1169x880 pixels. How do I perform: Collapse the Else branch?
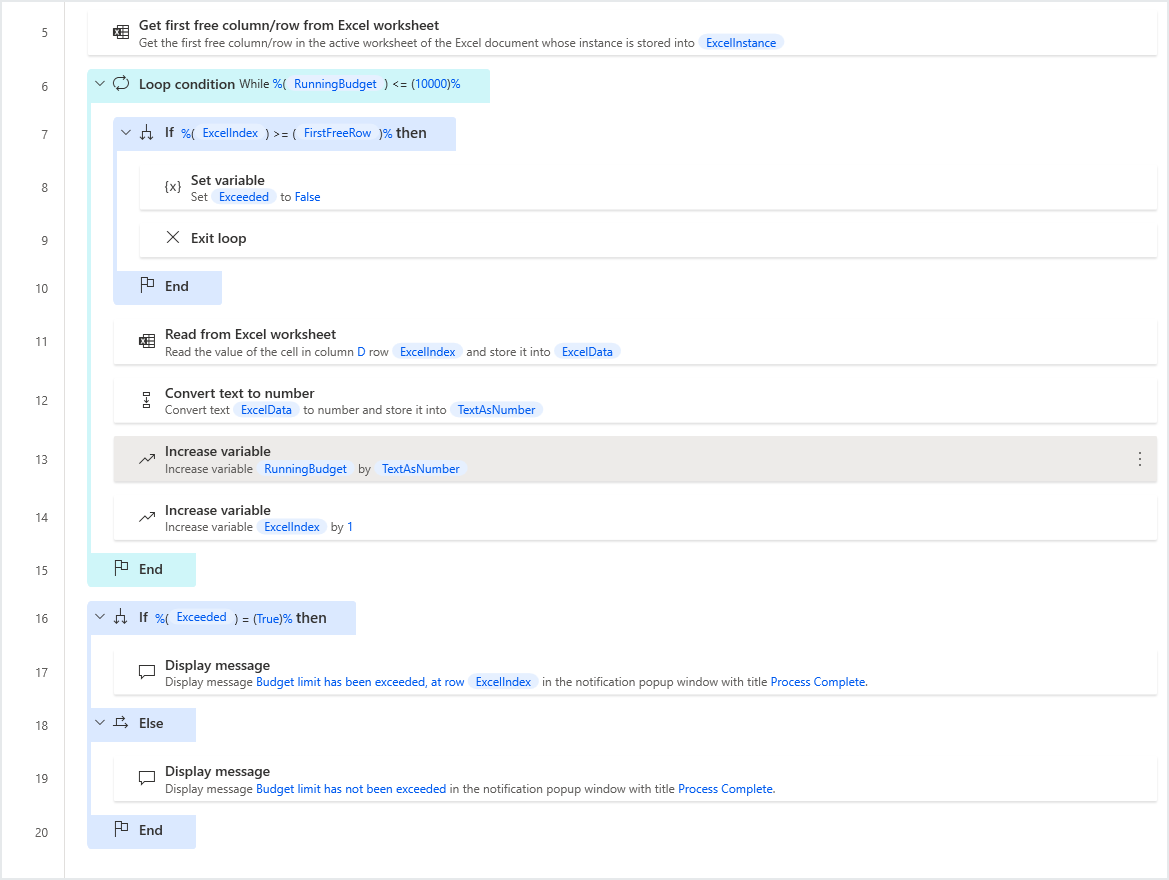[98, 721]
